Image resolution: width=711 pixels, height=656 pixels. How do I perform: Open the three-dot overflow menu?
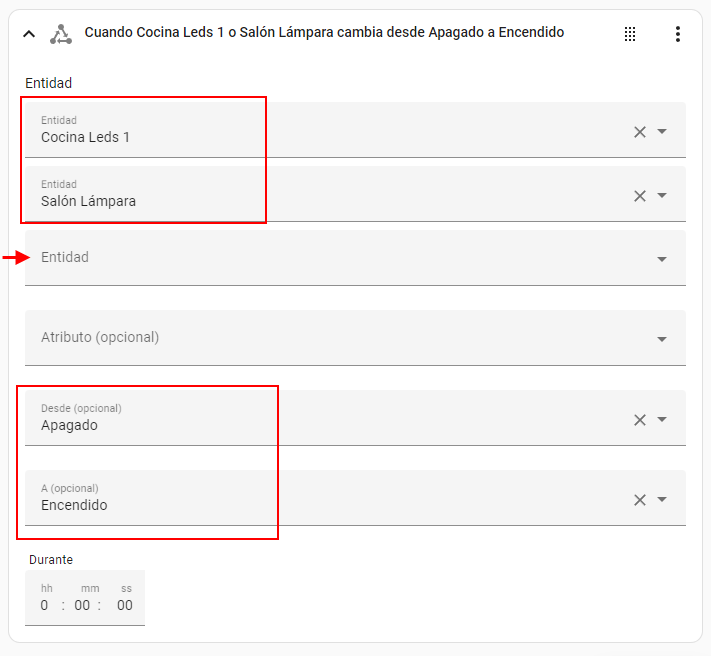[x=677, y=34]
